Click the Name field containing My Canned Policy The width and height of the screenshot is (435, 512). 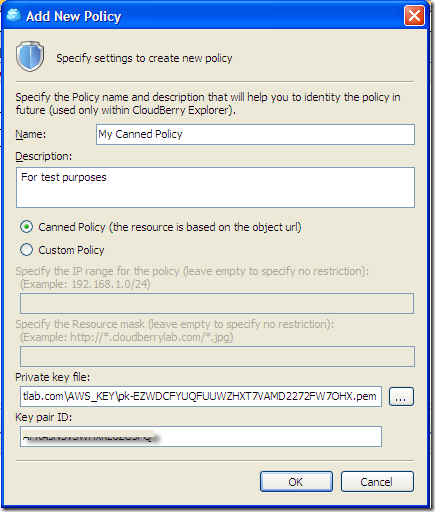[x=255, y=134]
